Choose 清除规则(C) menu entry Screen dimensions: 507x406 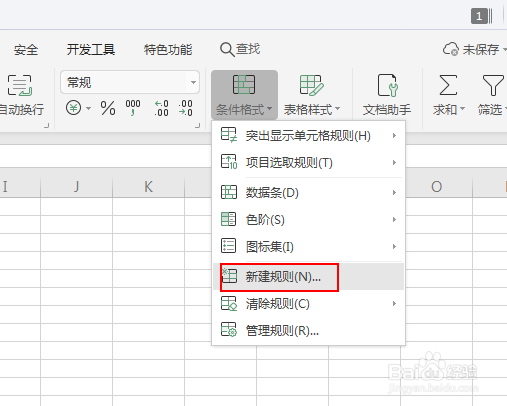[308, 304]
